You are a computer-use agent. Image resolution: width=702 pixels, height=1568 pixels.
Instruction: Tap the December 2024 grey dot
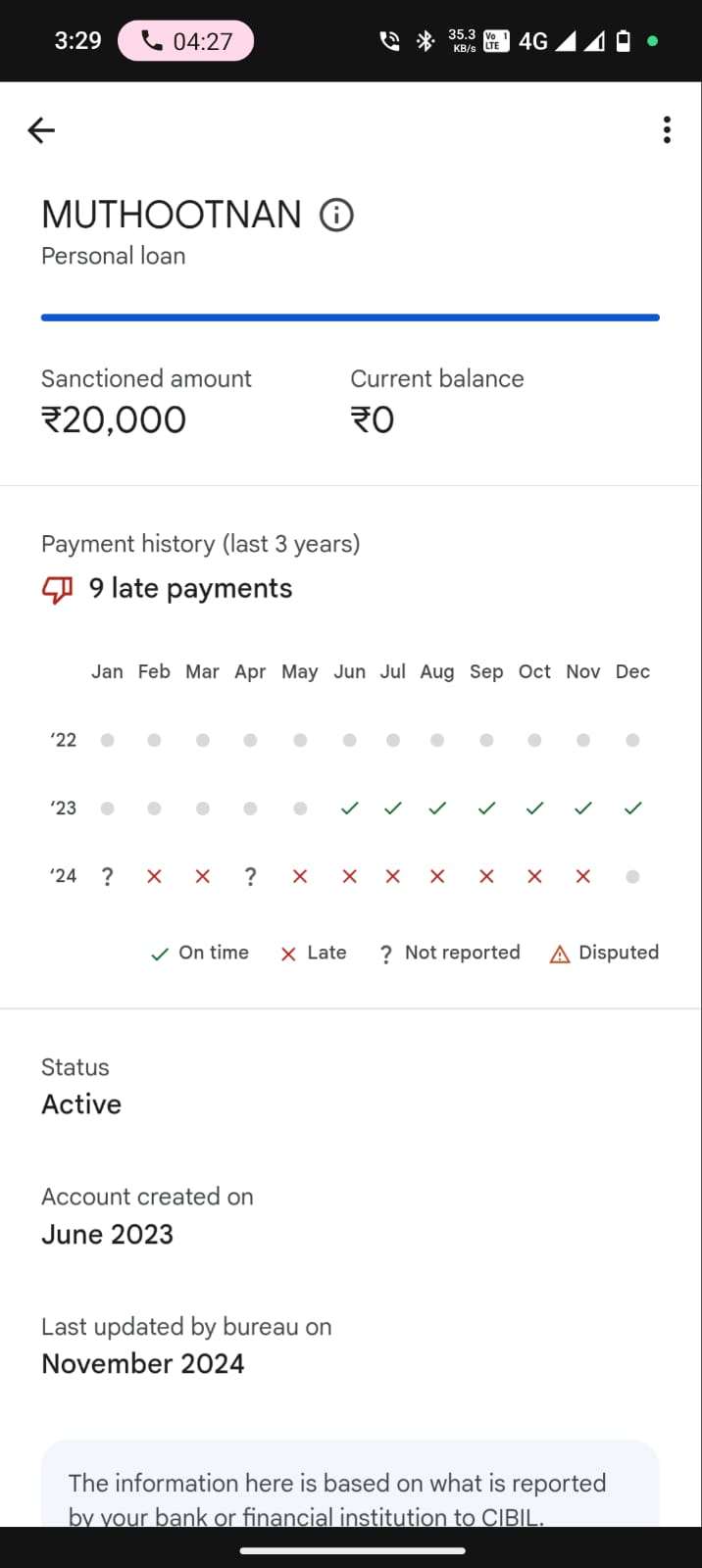click(632, 877)
